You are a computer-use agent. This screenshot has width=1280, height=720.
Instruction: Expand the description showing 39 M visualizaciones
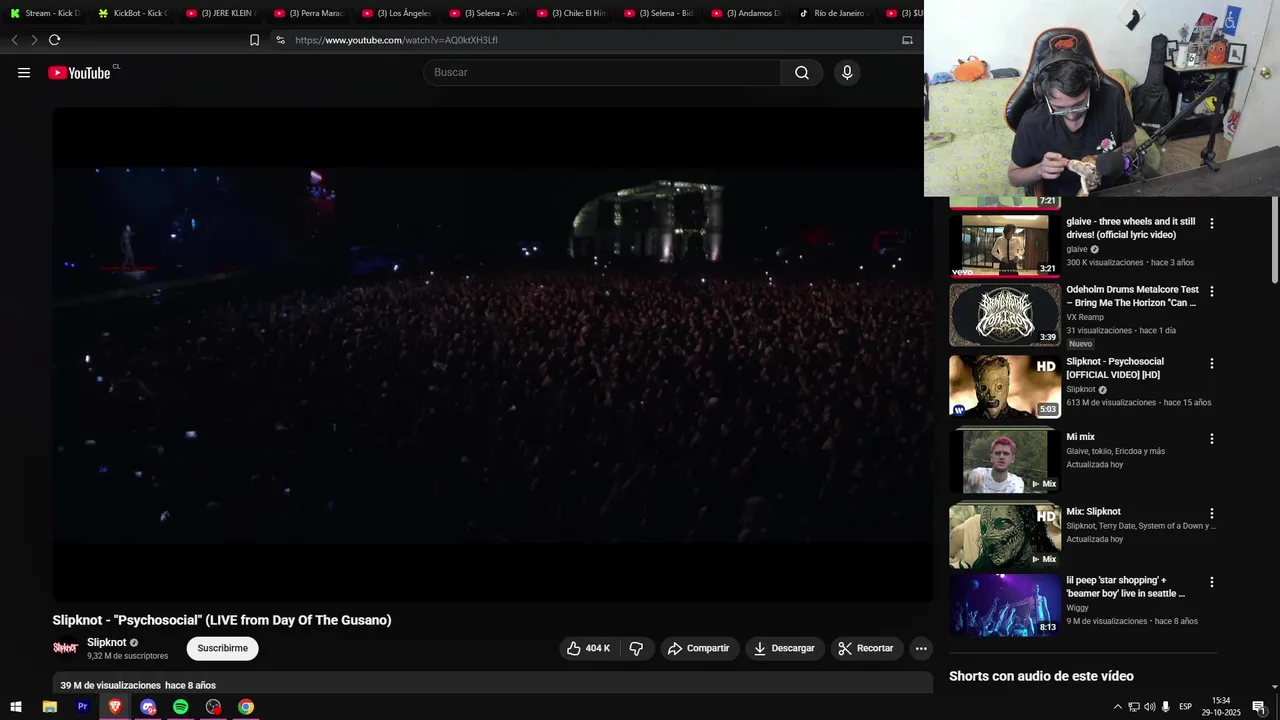click(x=493, y=685)
